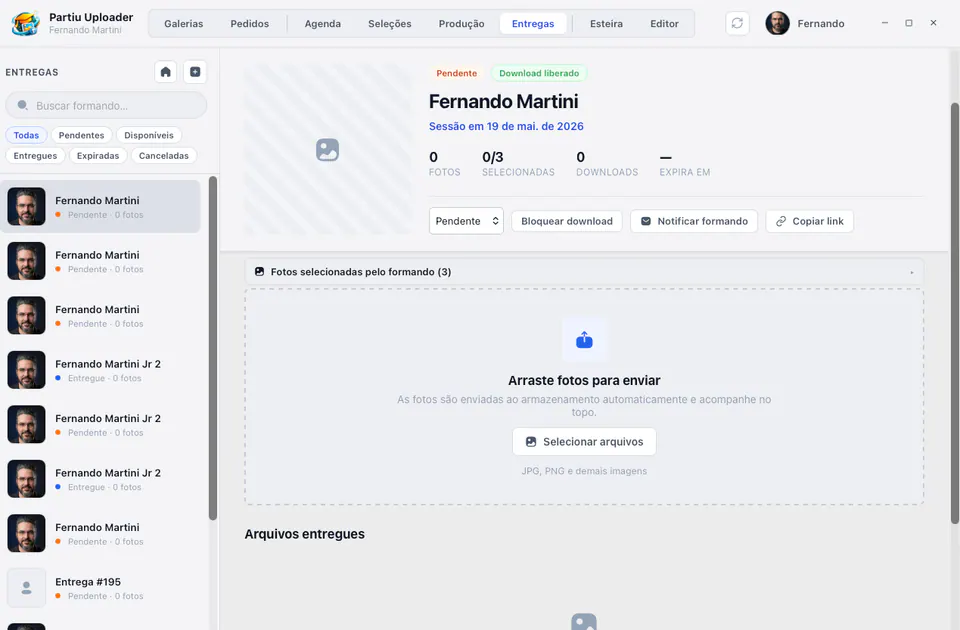Click the upload icon in drop zone
The height and width of the screenshot is (630, 960).
(x=584, y=340)
